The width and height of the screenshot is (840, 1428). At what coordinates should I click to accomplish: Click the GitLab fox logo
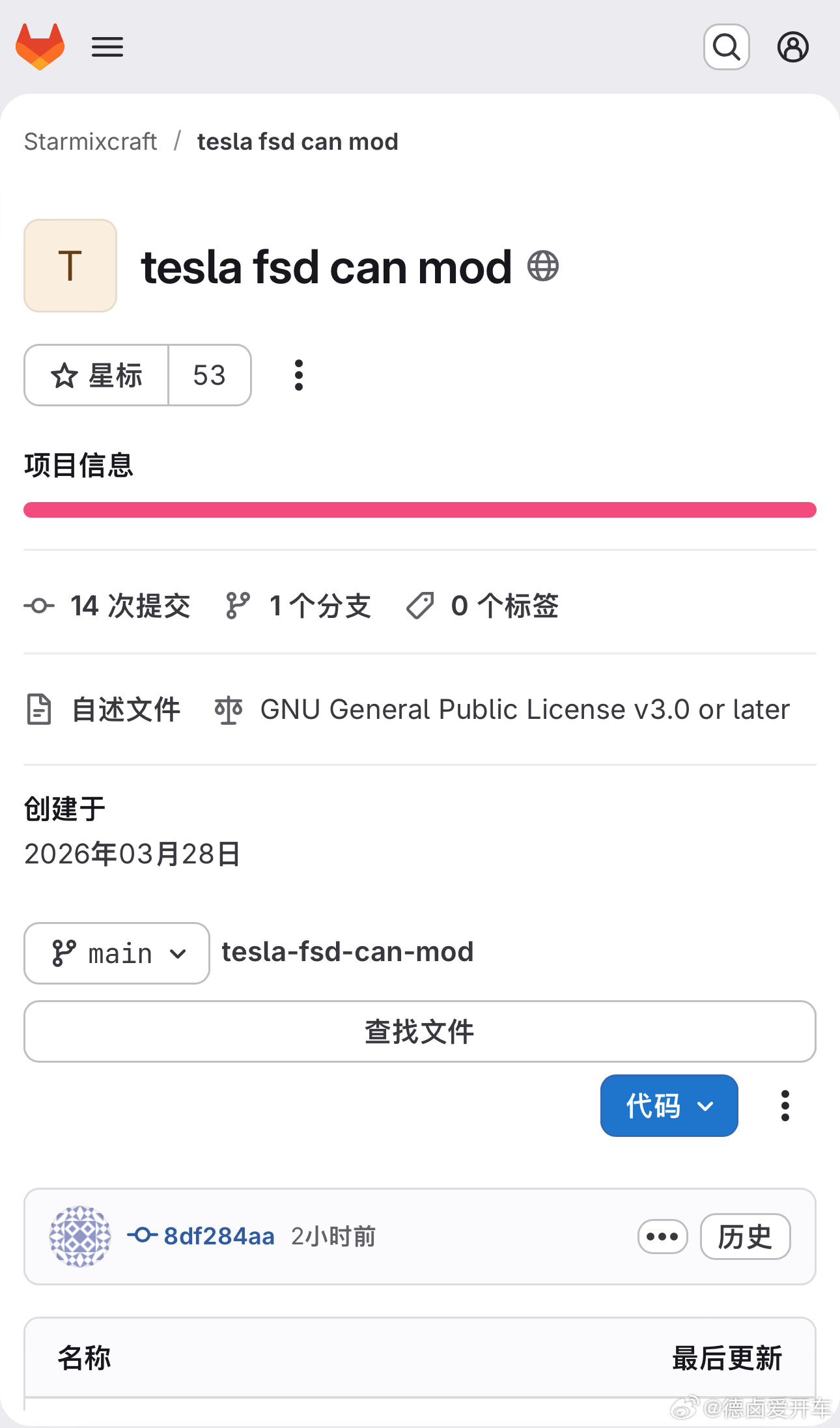point(40,47)
